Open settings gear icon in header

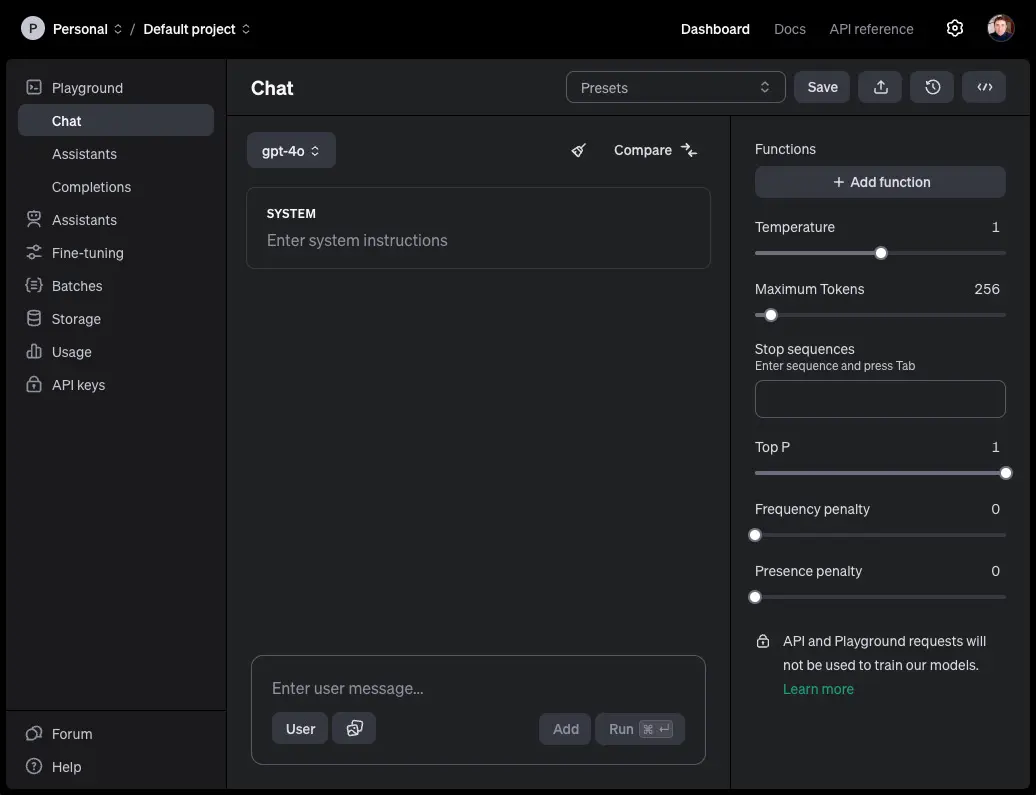tap(954, 29)
